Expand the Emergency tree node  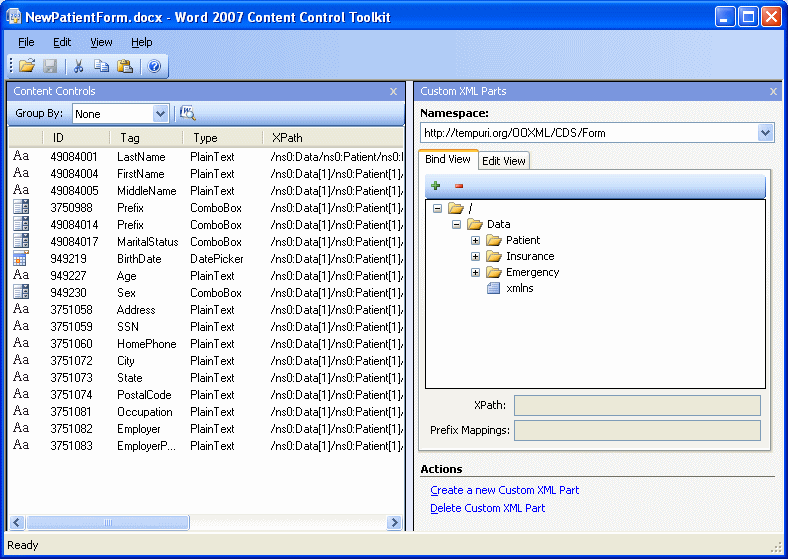(475, 272)
